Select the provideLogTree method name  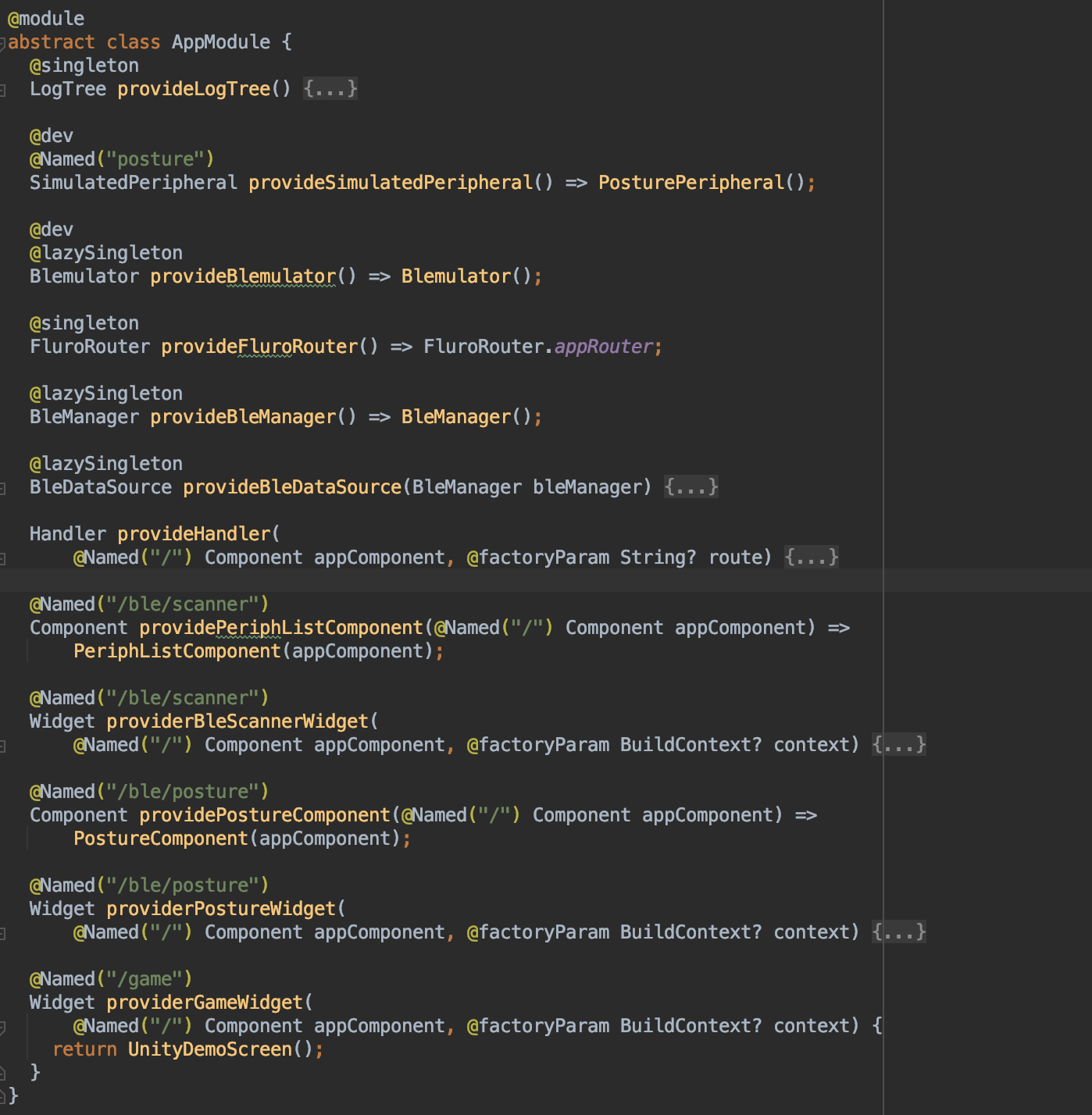[194, 89]
